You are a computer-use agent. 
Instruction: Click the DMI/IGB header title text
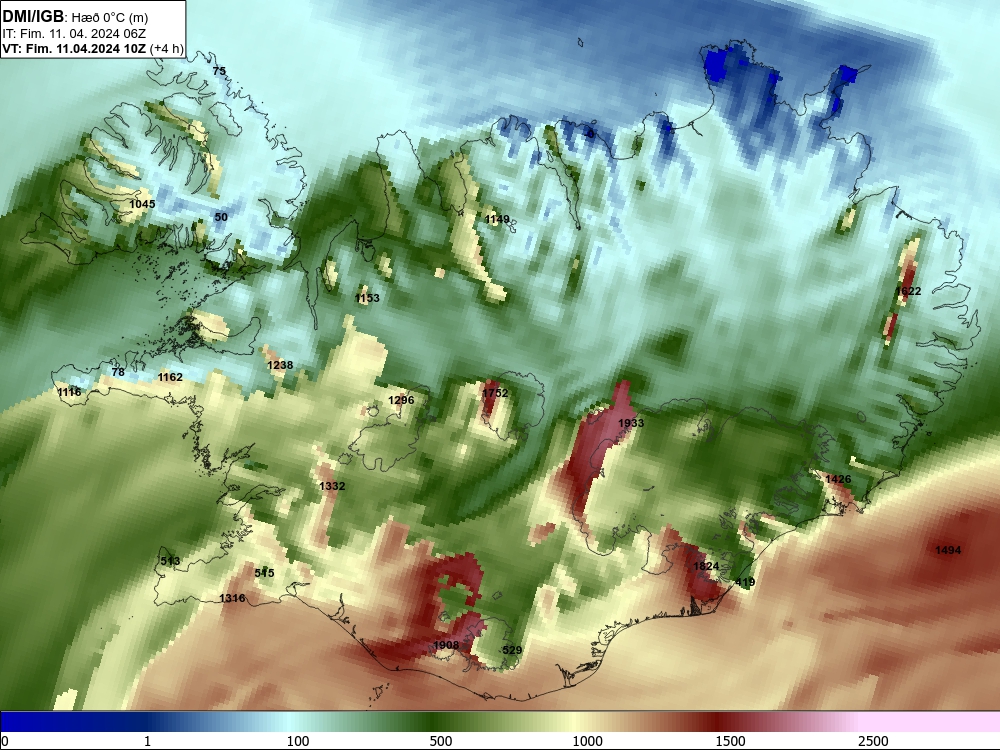coord(33,17)
